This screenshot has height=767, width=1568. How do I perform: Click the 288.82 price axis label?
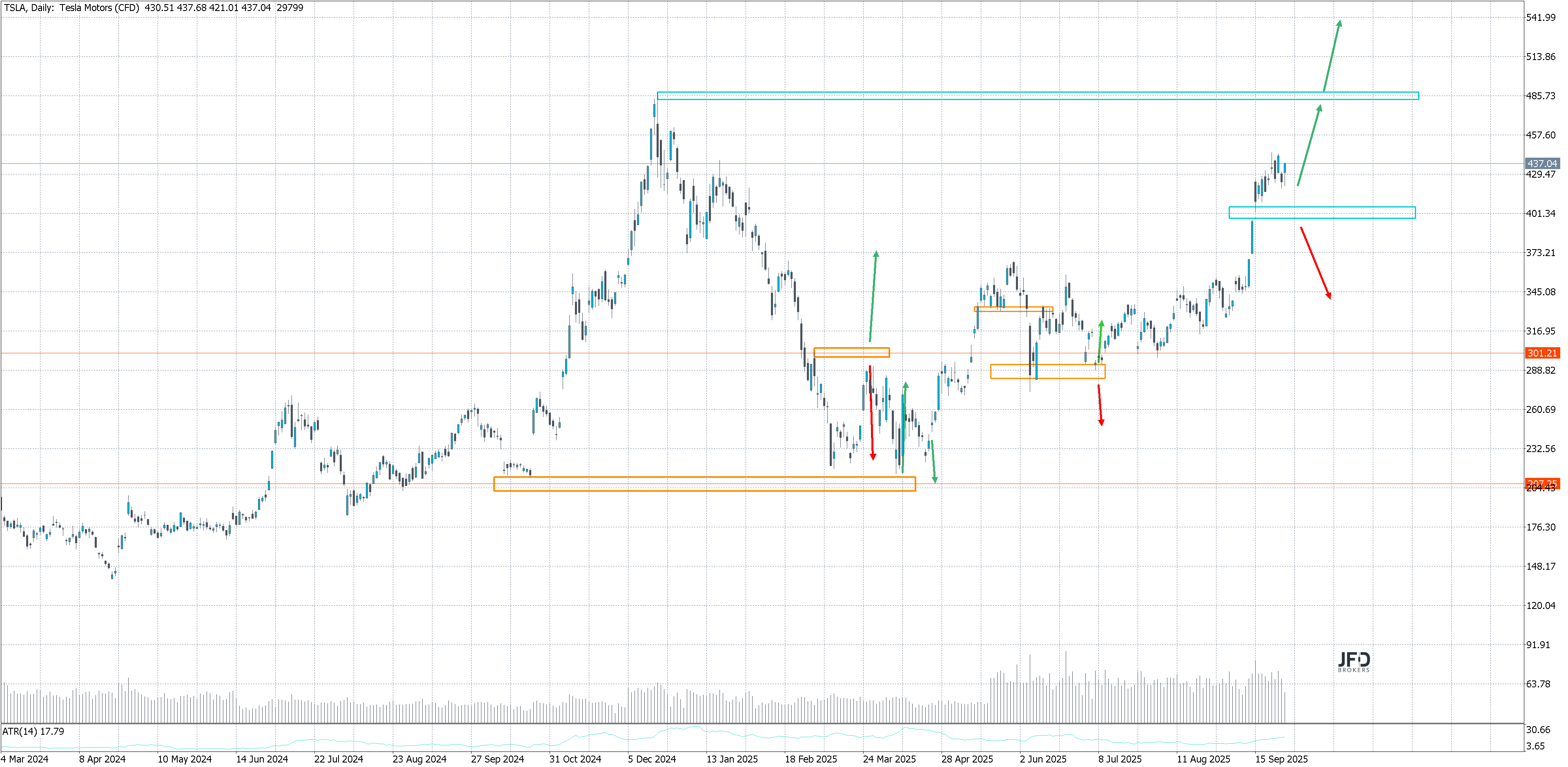1541,370
